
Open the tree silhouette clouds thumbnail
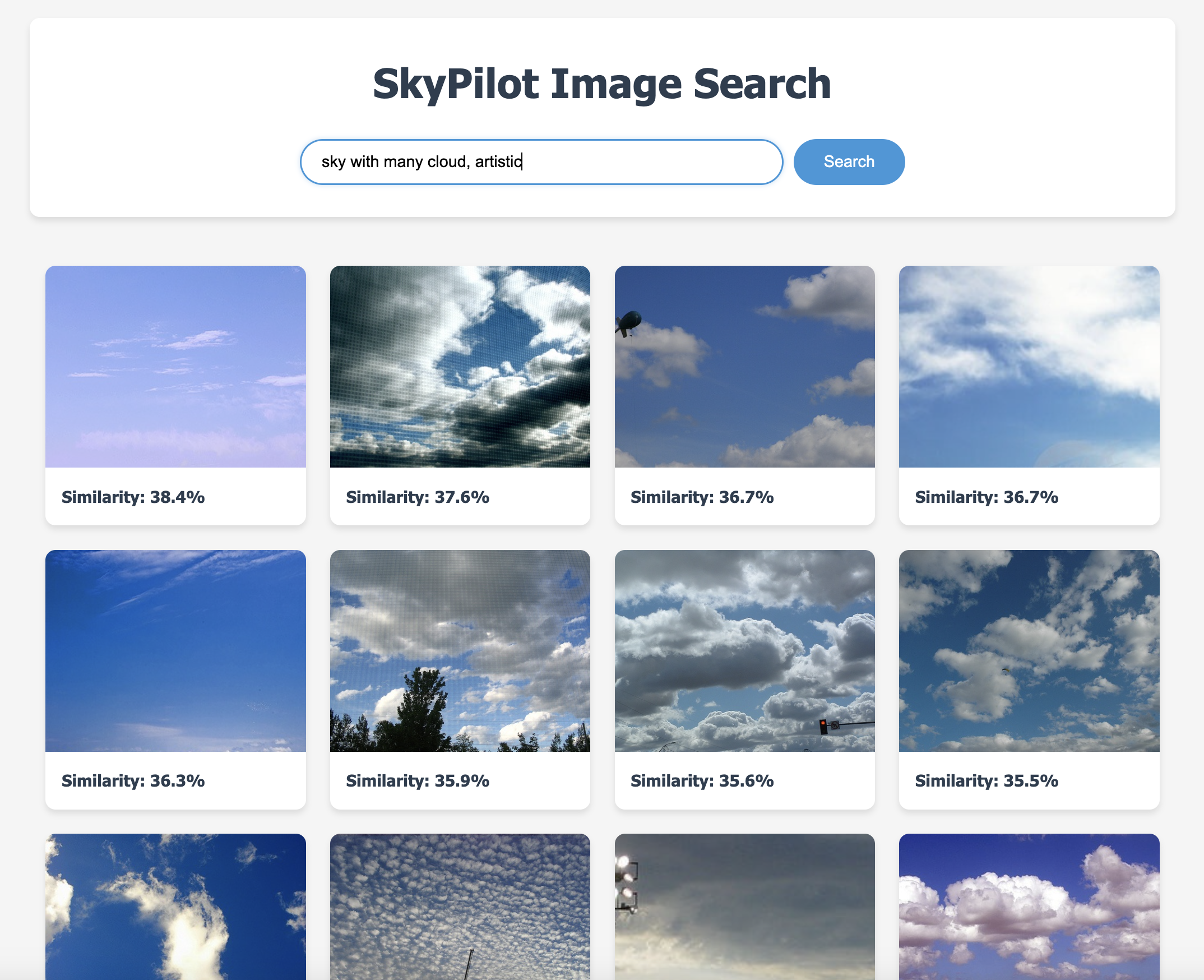tap(460, 650)
